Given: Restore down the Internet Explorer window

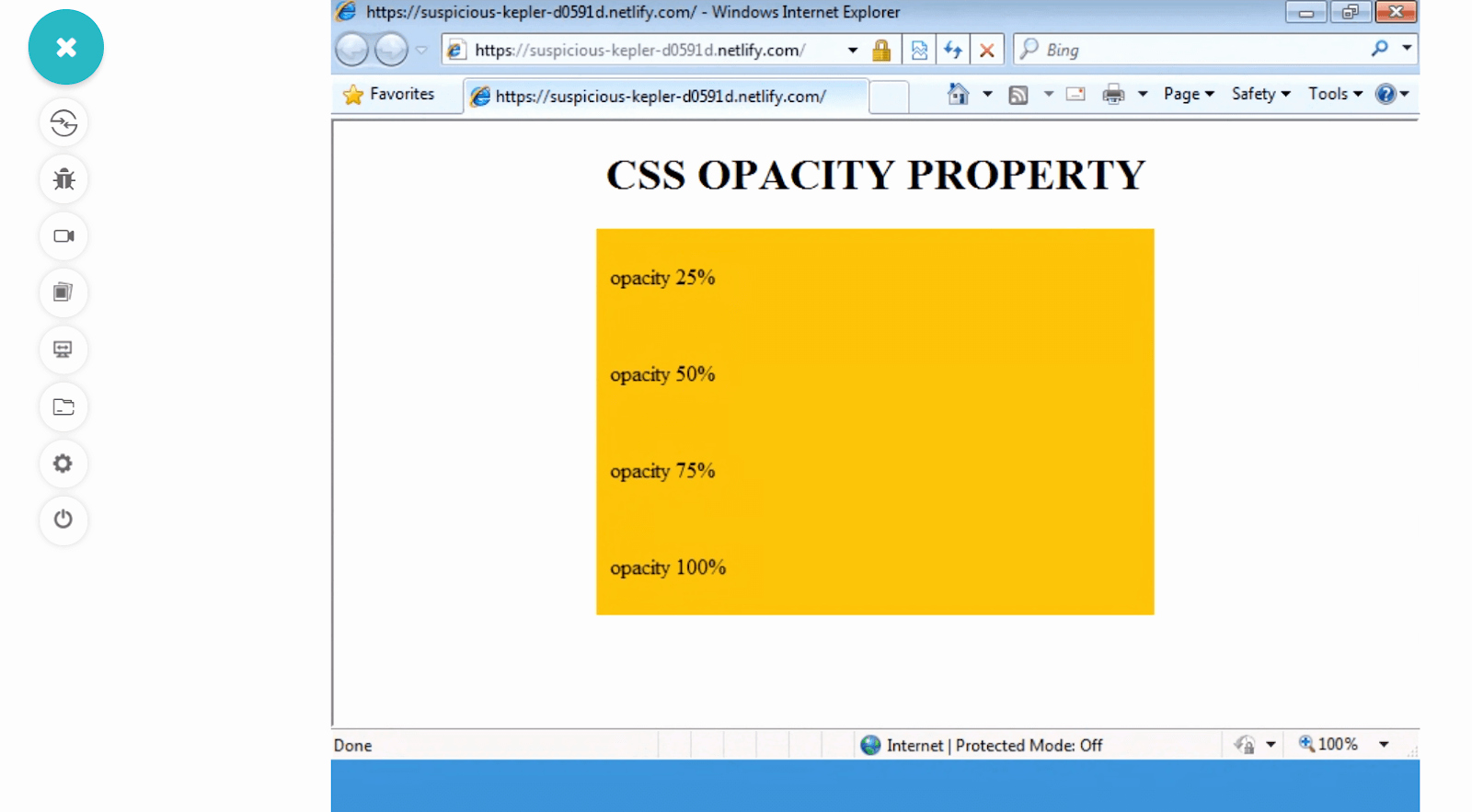Looking at the screenshot, I should [1351, 12].
